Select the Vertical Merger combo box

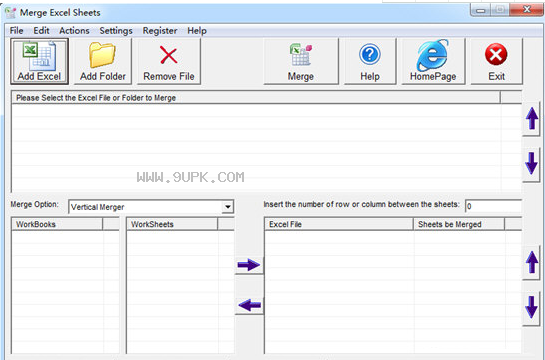coord(151,207)
